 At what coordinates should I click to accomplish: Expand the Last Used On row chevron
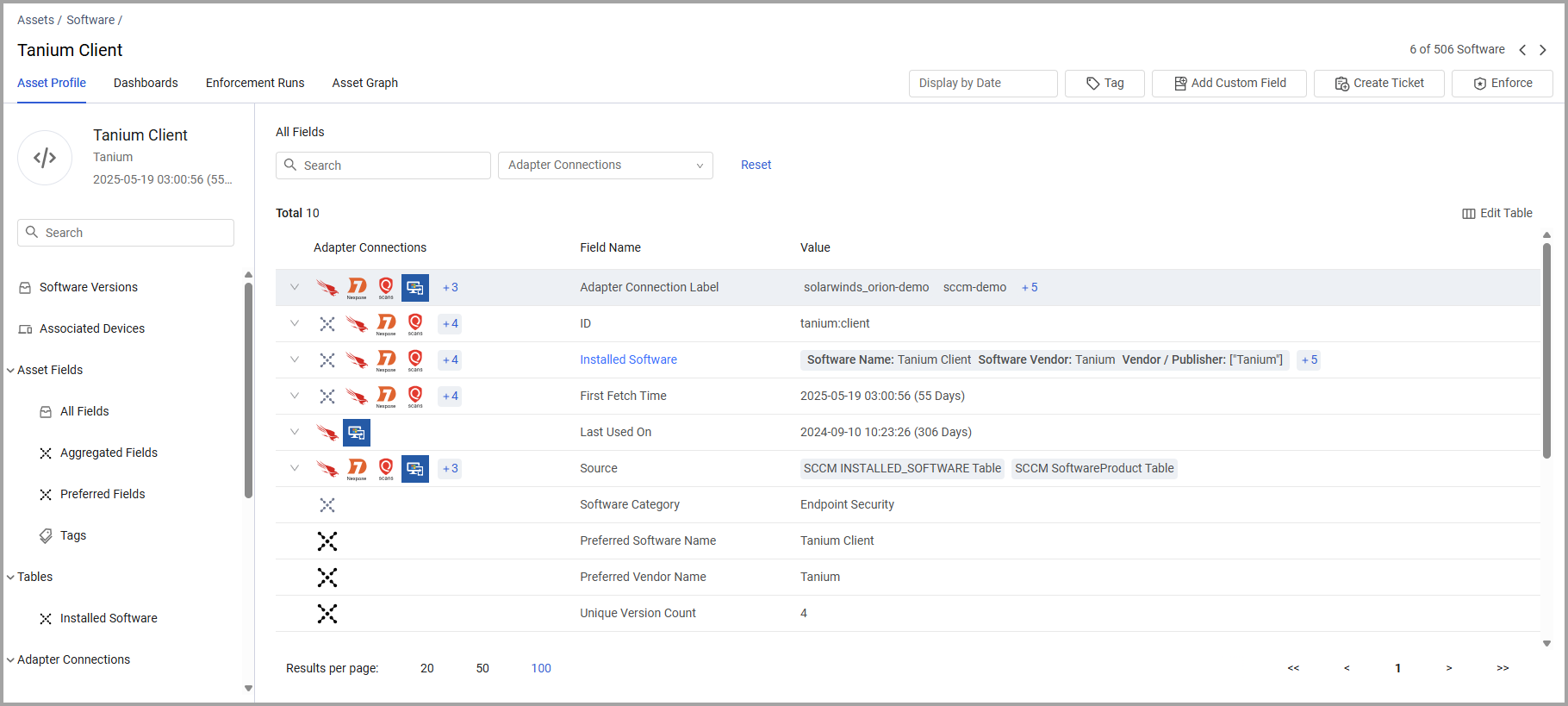click(295, 432)
